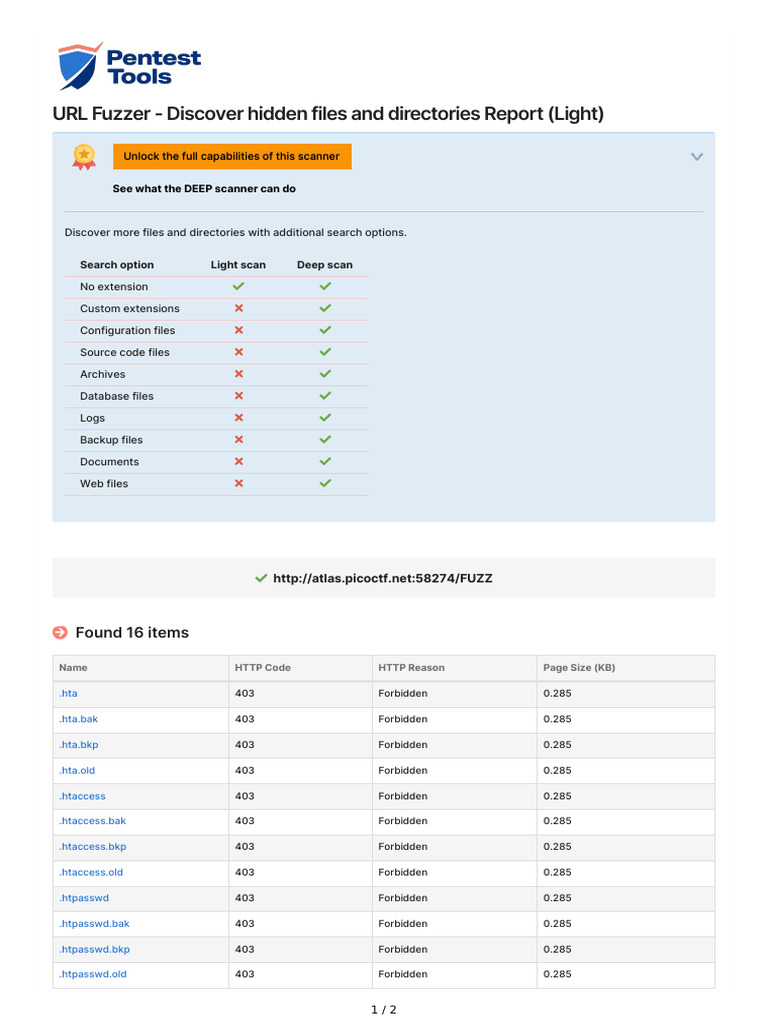Open the .htpasswd.bak link
This screenshot has width=768, height=1024.
click(94, 923)
